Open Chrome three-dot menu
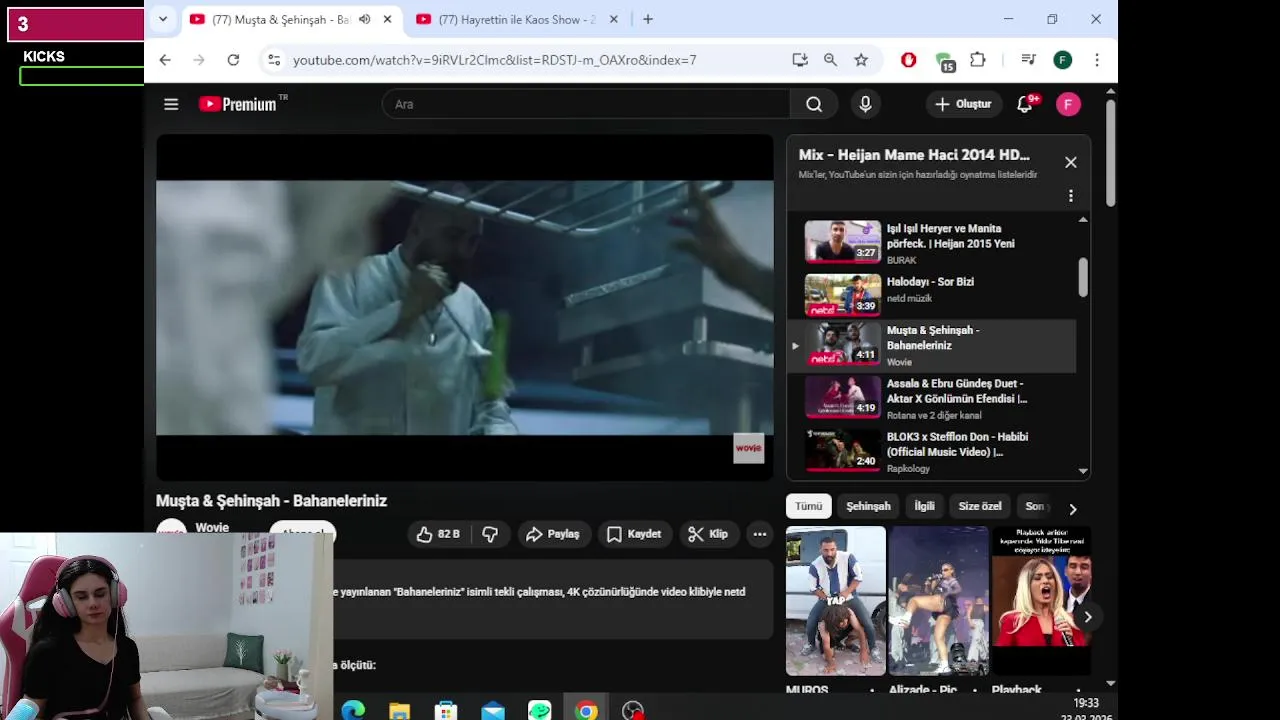The image size is (1280, 720). click(1097, 60)
